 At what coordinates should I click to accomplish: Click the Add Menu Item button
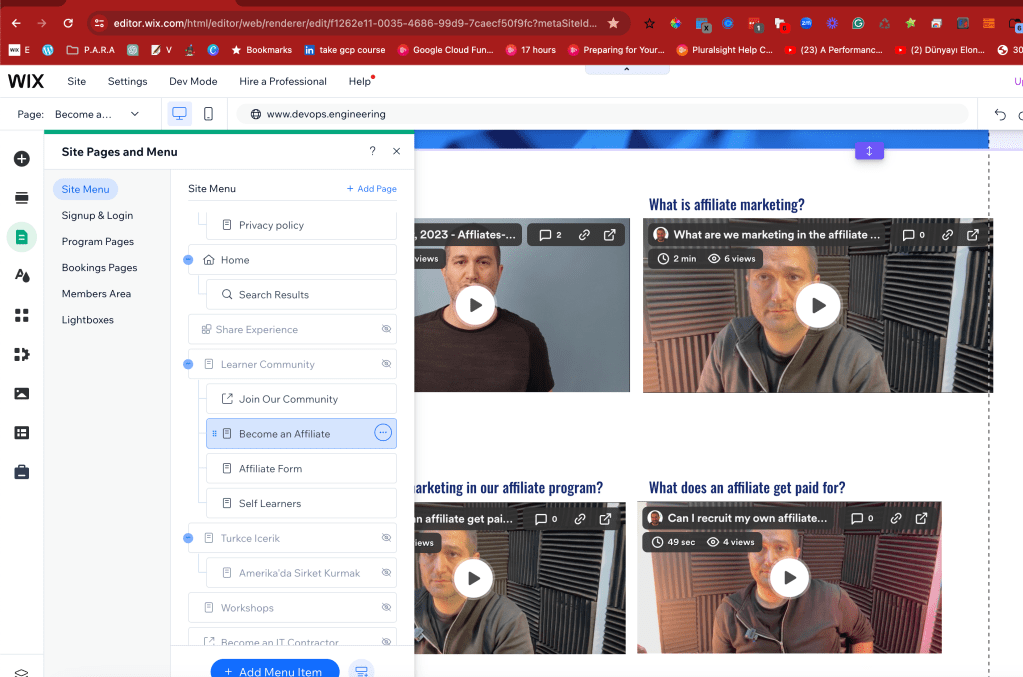(x=275, y=670)
